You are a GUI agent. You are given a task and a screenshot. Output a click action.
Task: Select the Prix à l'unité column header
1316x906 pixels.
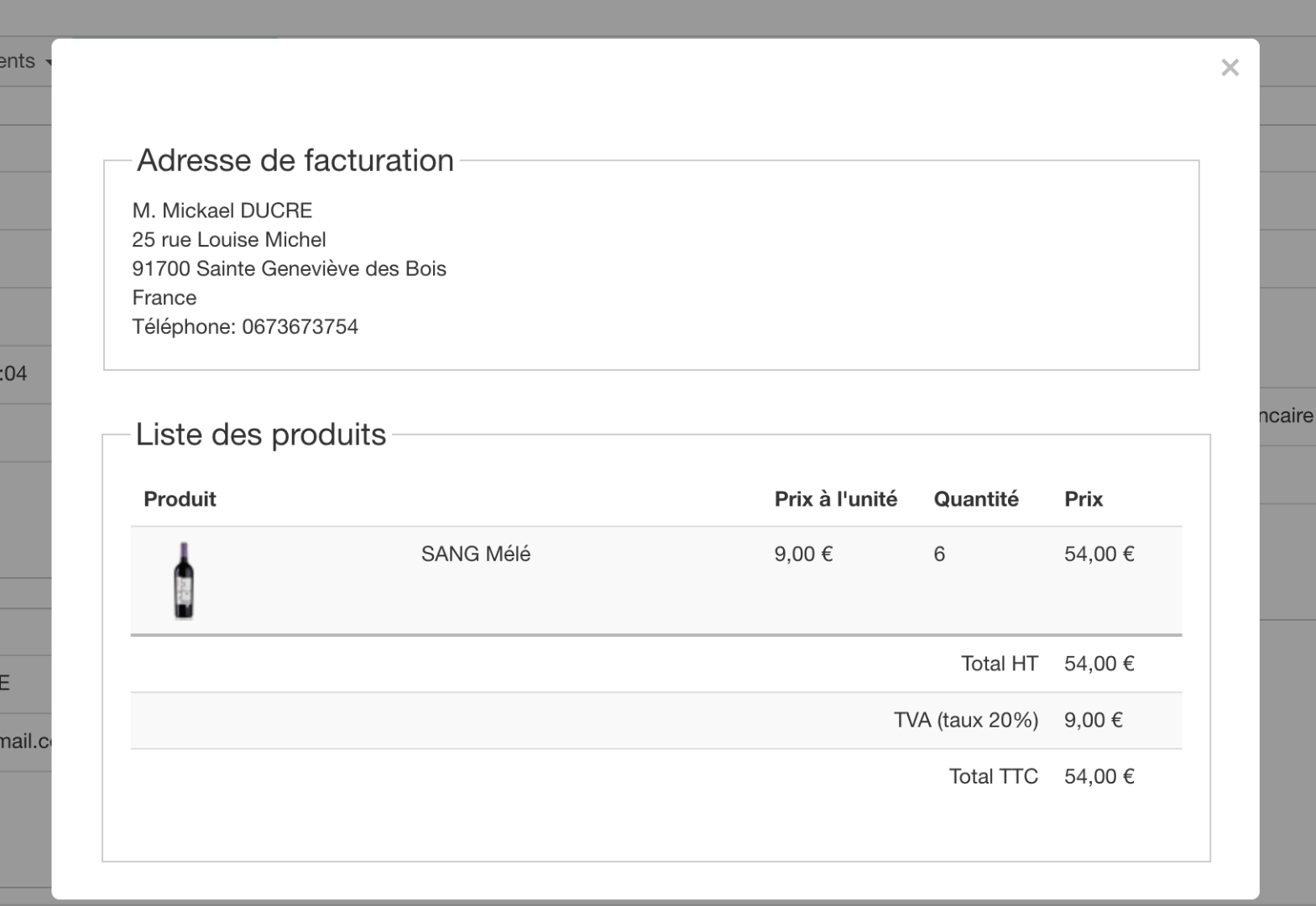pos(835,499)
